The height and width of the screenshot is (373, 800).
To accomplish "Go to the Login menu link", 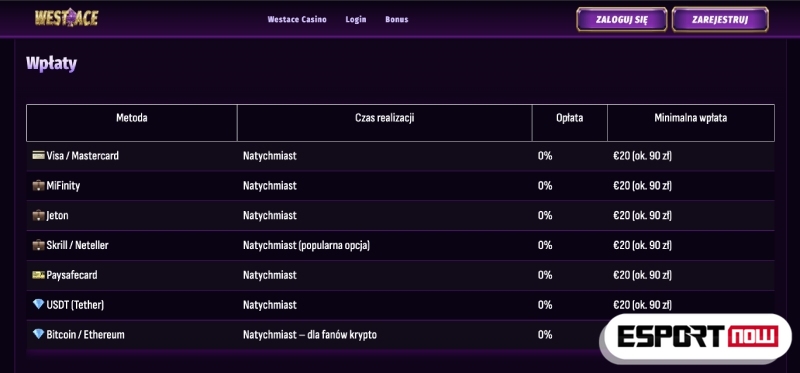I will pos(356,19).
